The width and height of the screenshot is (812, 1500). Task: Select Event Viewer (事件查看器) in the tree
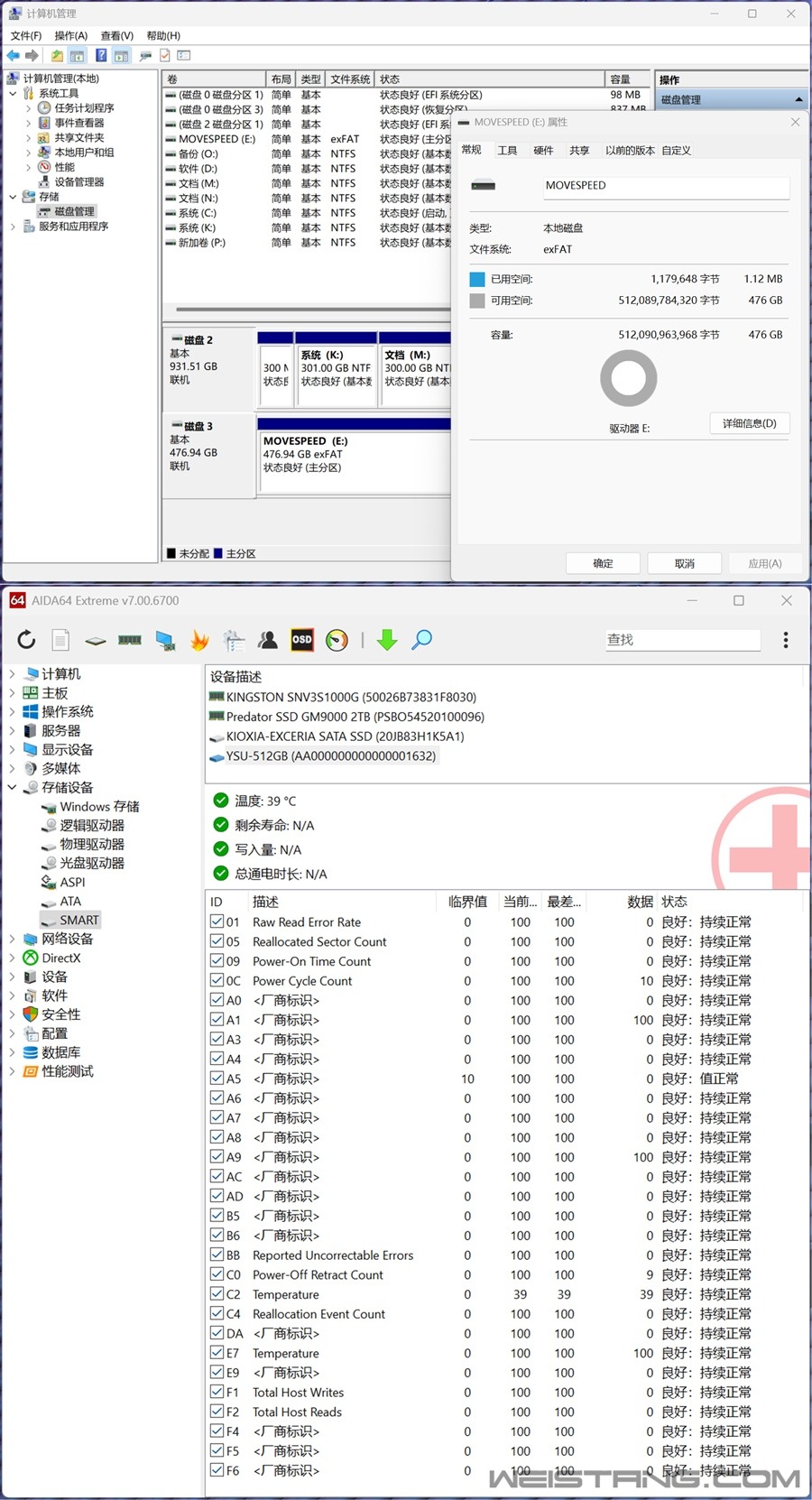pyautogui.click(x=79, y=123)
